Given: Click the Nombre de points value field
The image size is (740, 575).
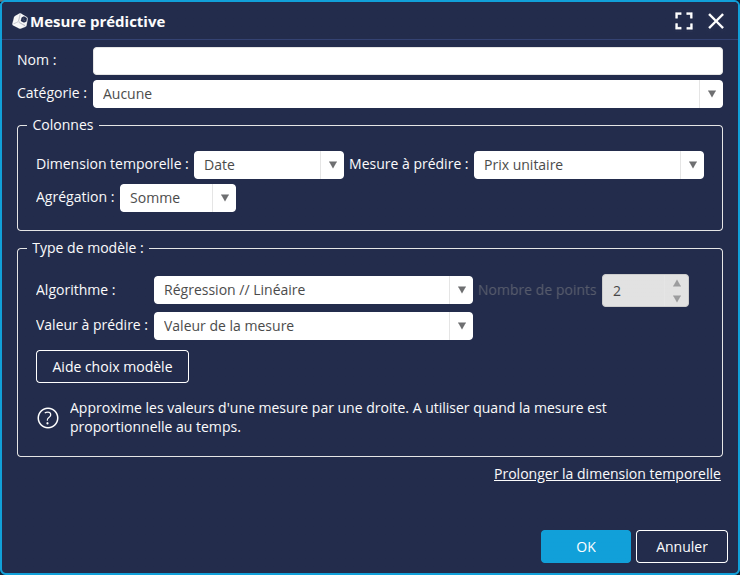Looking at the screenshot, I should (634, 291).
